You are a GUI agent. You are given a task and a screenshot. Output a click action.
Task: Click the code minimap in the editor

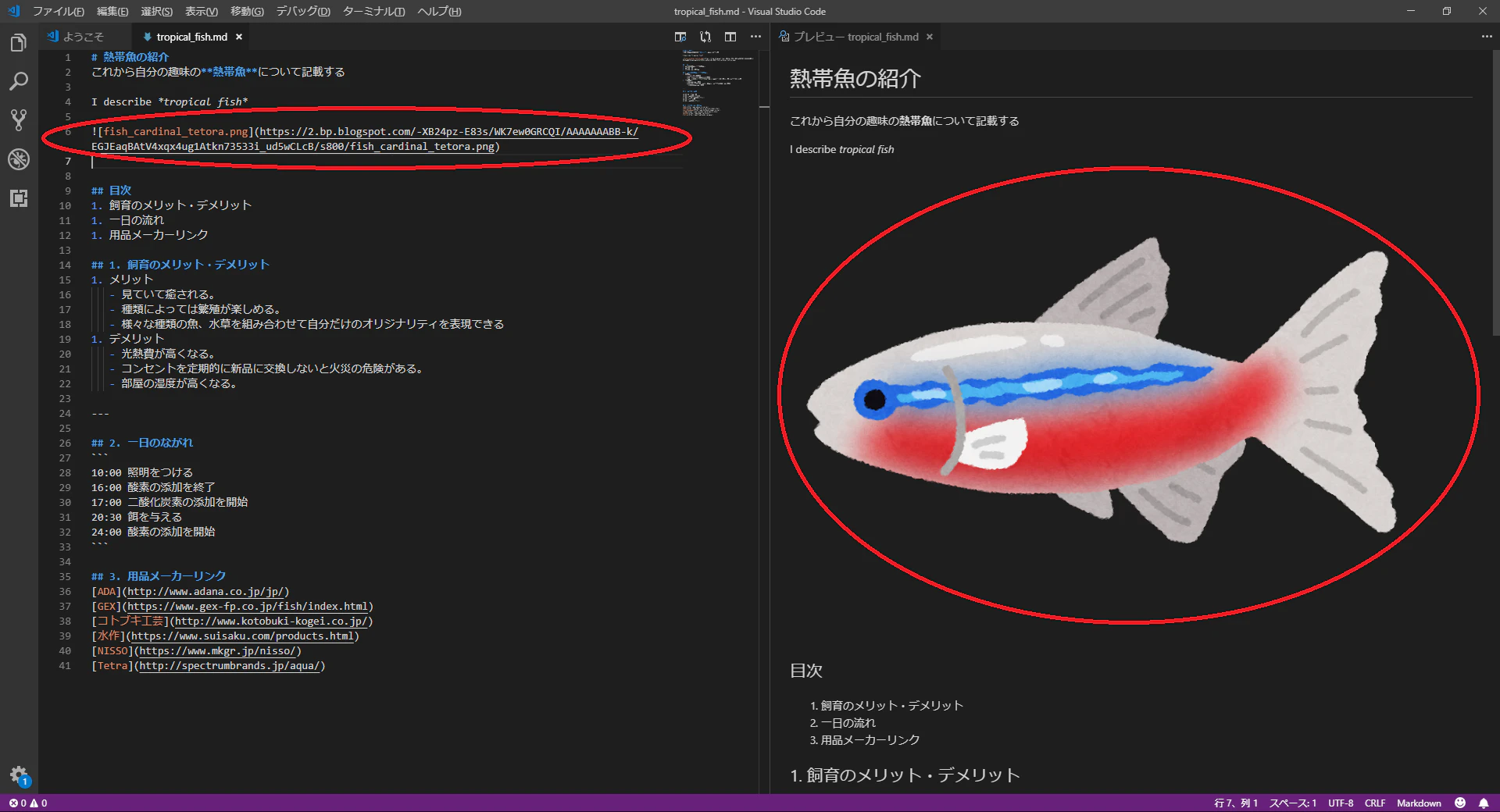(x=717, y=83)
